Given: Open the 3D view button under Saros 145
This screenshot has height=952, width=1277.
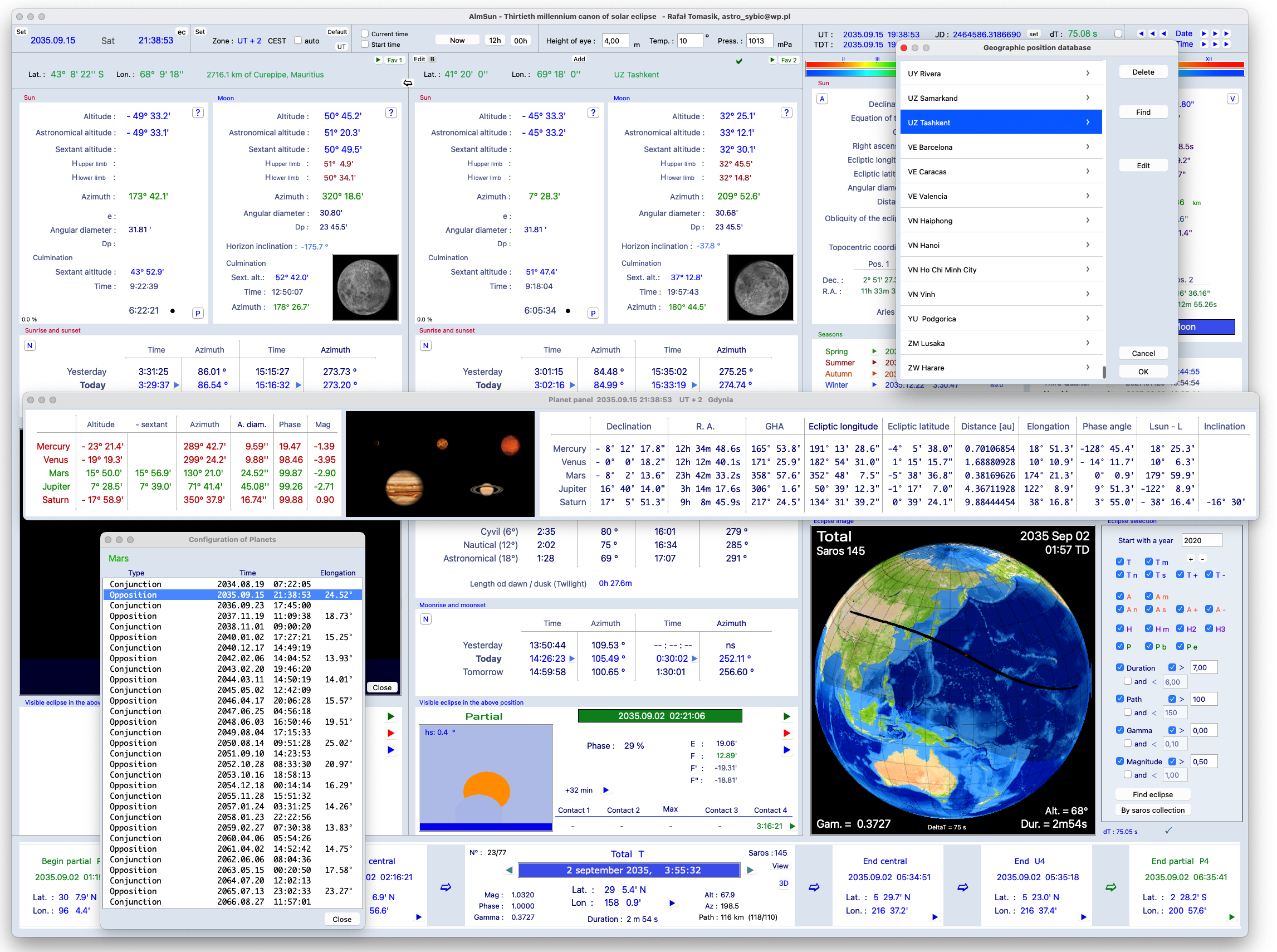Looking at the screenshot, I should click(x=784, y=883).
